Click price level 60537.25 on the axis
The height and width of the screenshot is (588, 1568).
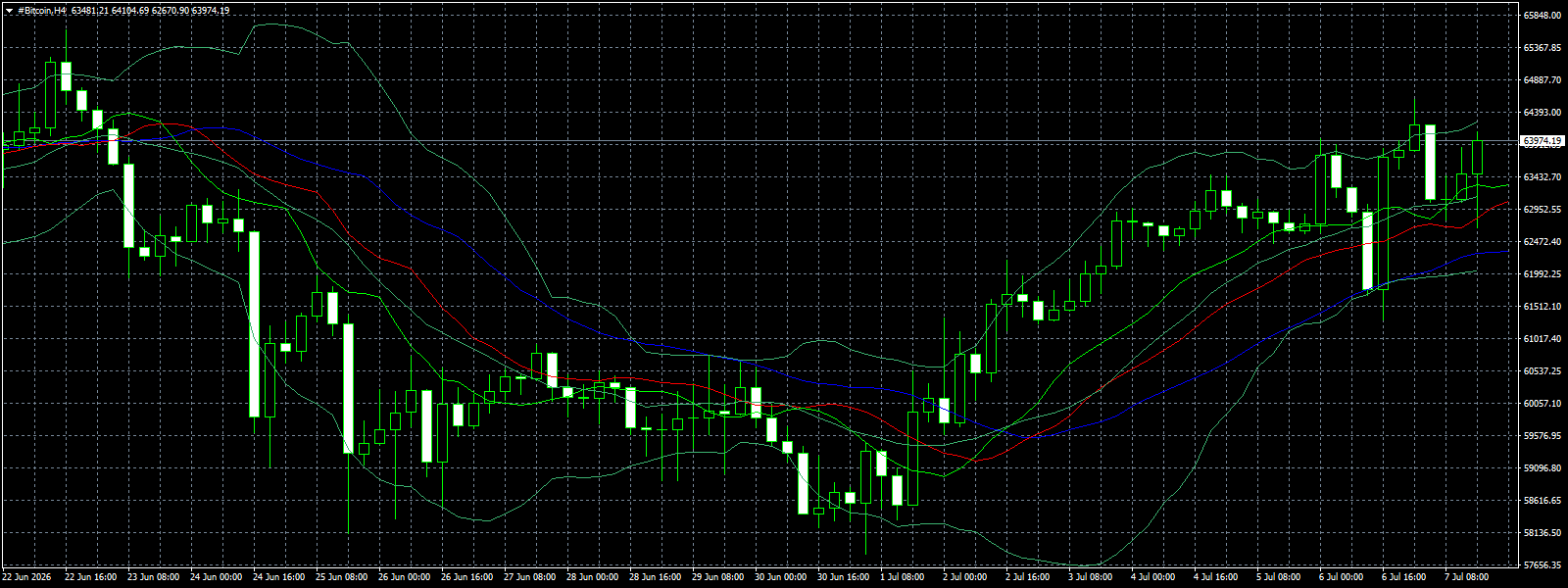(1543, 371)
